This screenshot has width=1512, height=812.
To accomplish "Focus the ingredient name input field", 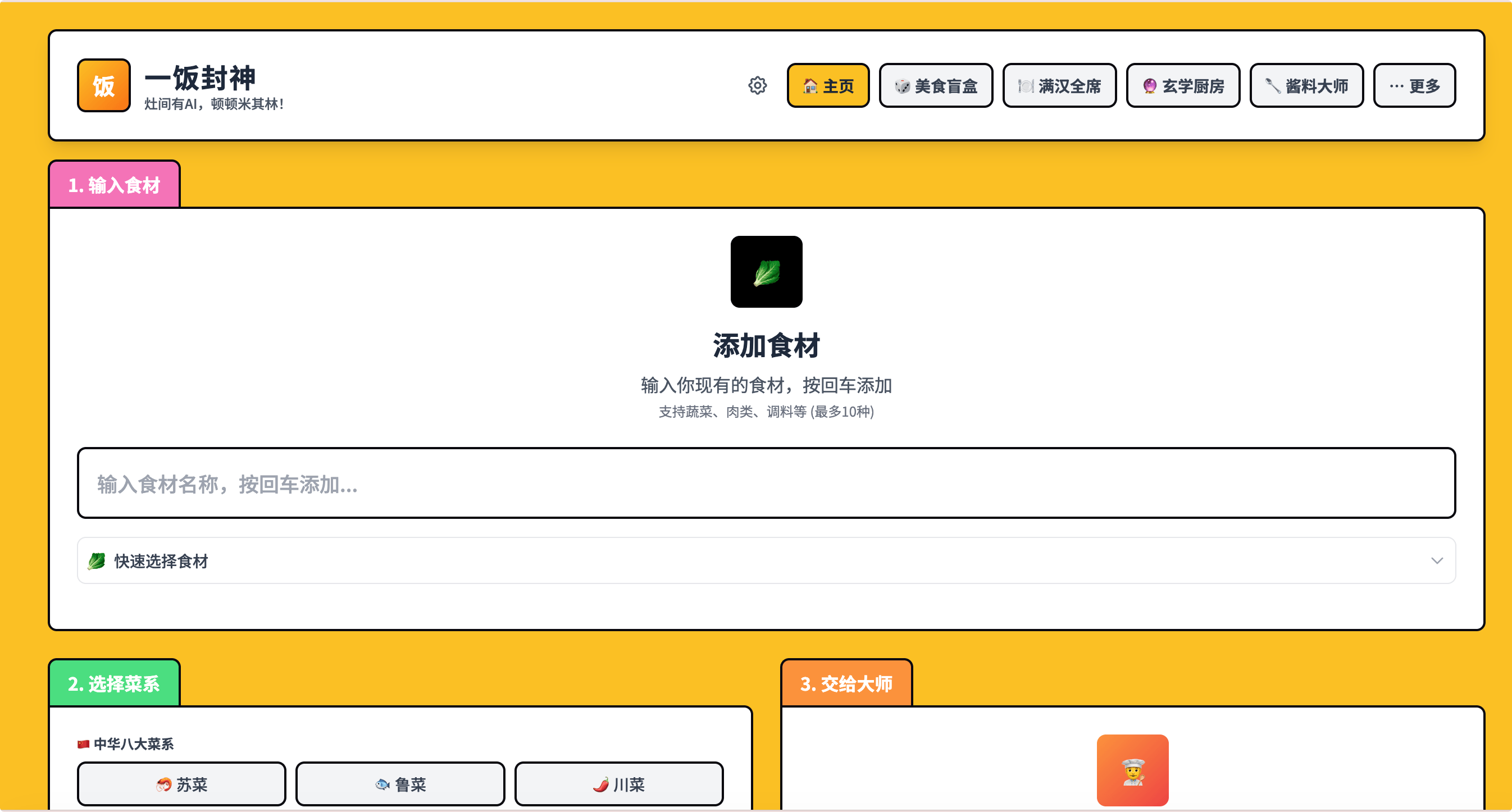I will pyautogui.click(x=766, y=483).
